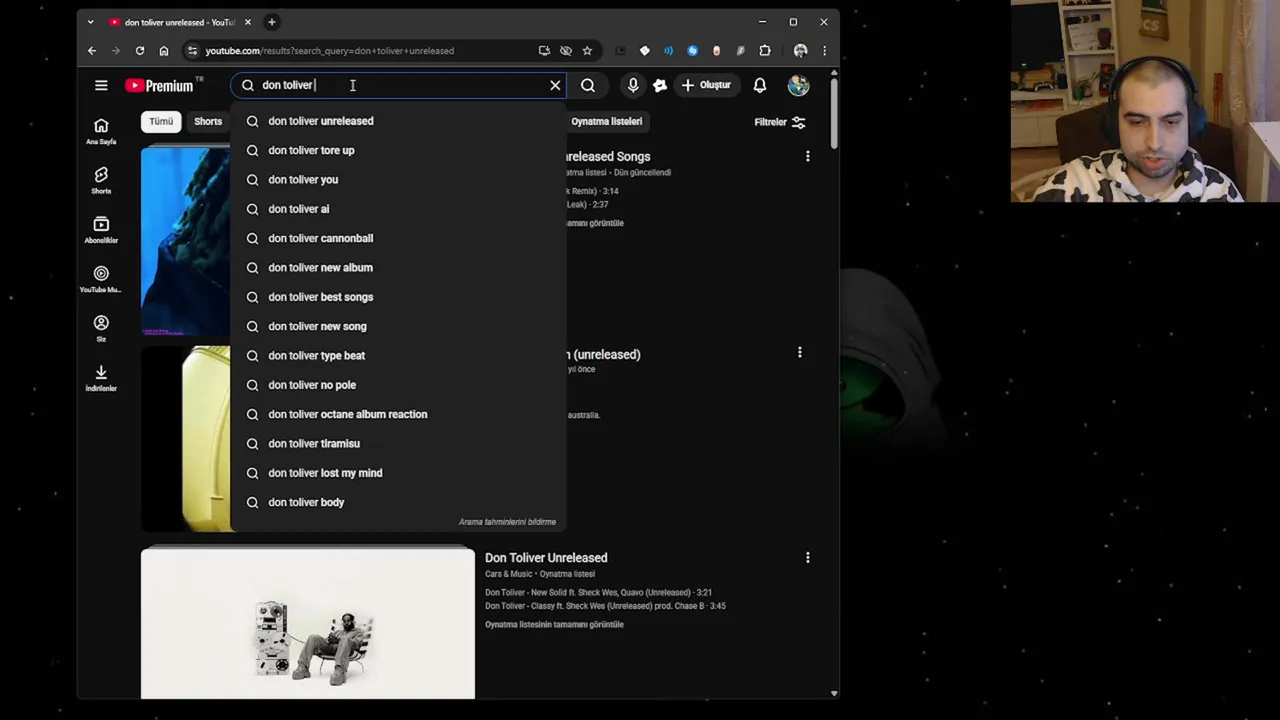Open the Filtreler filter options
The image size is (1280, 720).
coord(780,122)
